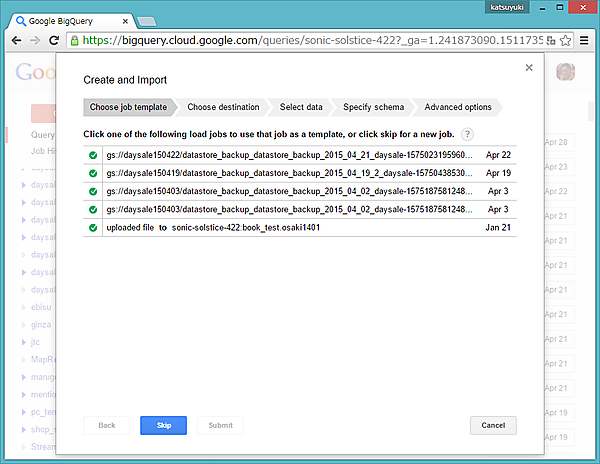The image size is (600, 464).
Task: Go to Advanced options step
Action: point(457,107)
